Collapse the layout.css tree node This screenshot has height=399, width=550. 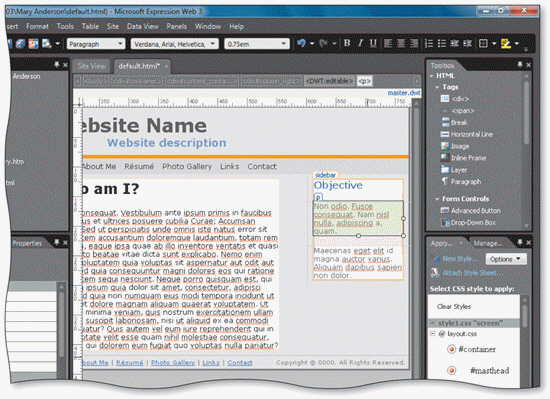tap(432, 333)
